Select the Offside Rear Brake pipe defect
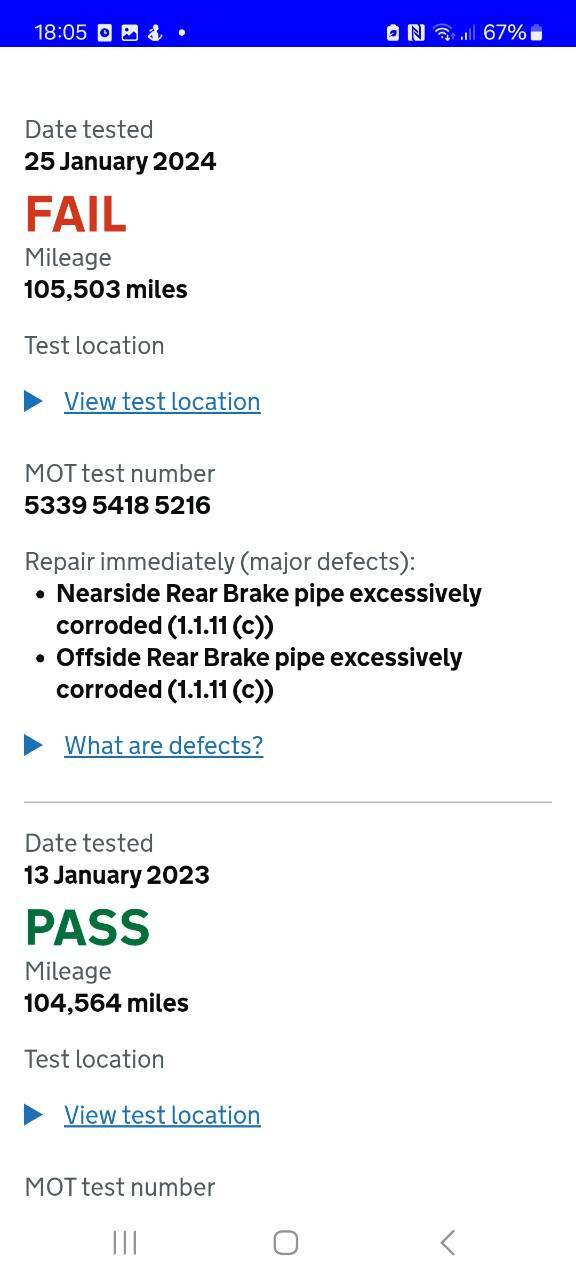Viewport: 576px width, 1280px height. click(259, 673)
